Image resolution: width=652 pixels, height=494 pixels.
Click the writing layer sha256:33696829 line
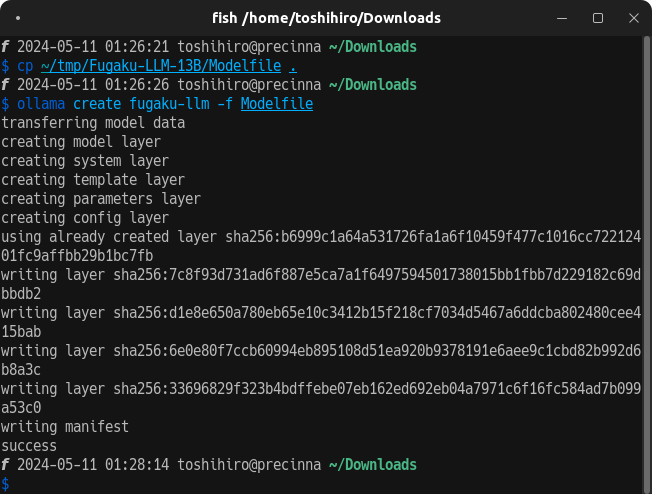(321, 389)
